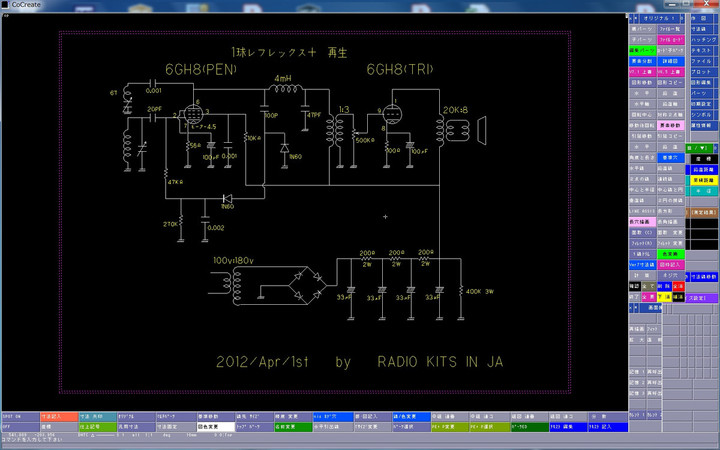Select the 図形移動 move tool
720x450 pixels.
pos(641,82)
